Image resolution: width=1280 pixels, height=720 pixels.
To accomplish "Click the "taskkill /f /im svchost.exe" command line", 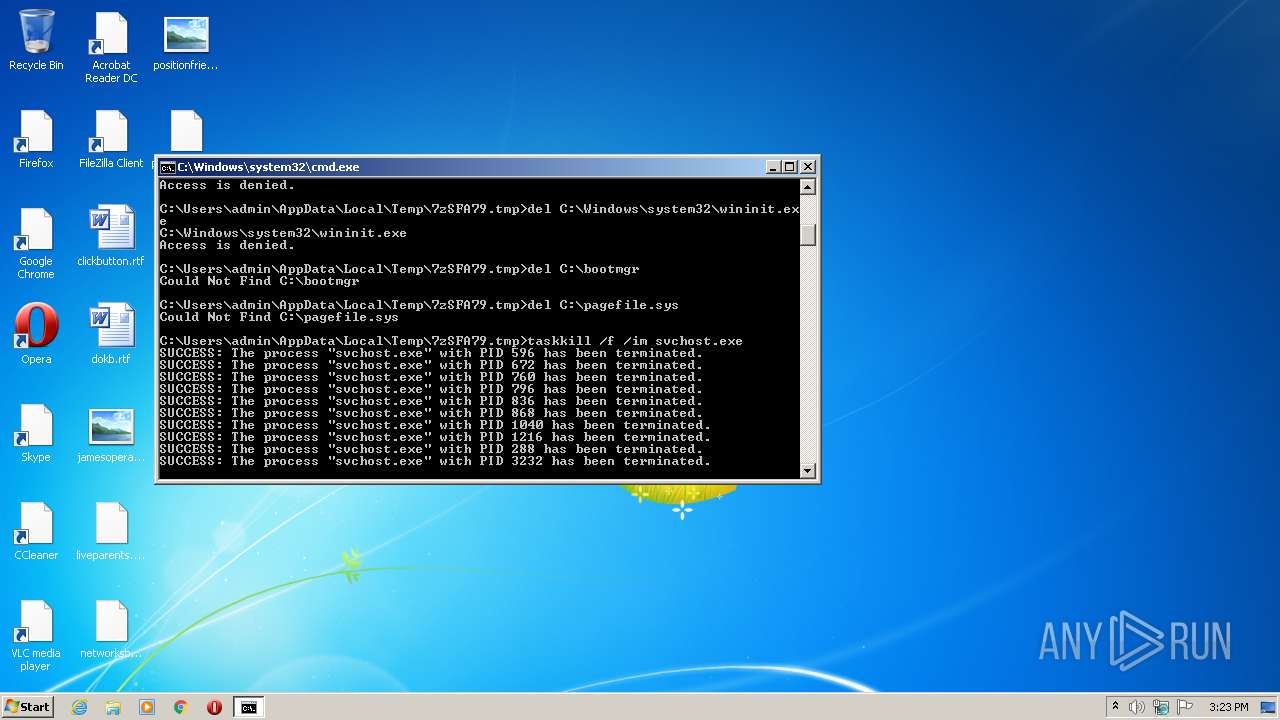I will pos(451,341).
